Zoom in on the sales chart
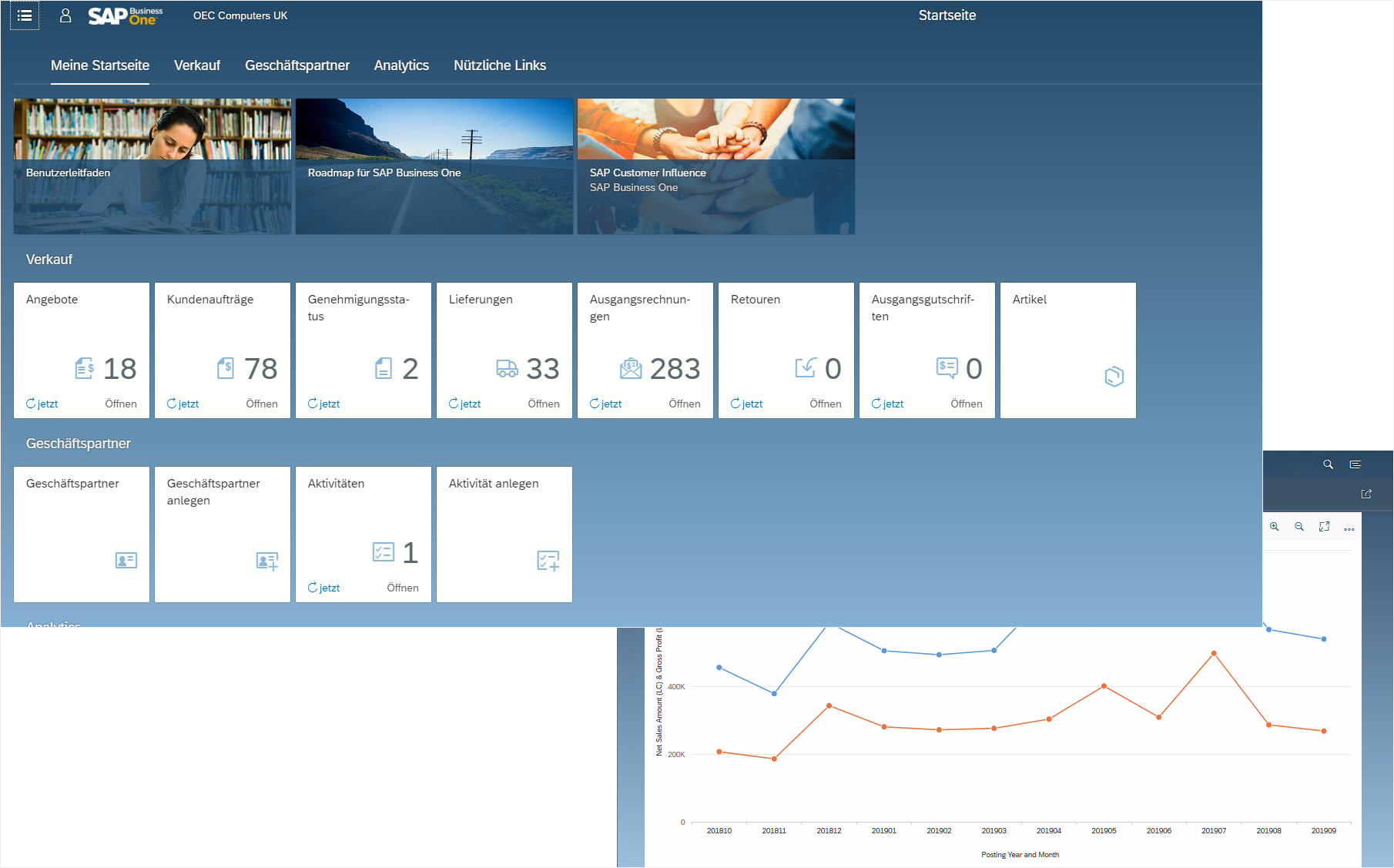Viewport: 1394px width, 868px height. 1274,527
